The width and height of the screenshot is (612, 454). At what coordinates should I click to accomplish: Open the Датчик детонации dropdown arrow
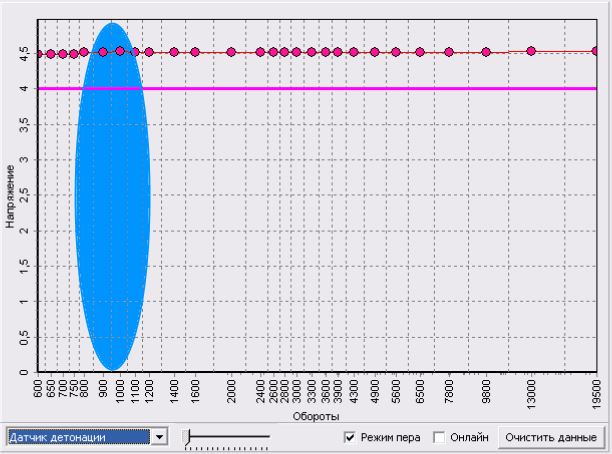[x=159, y=437]
